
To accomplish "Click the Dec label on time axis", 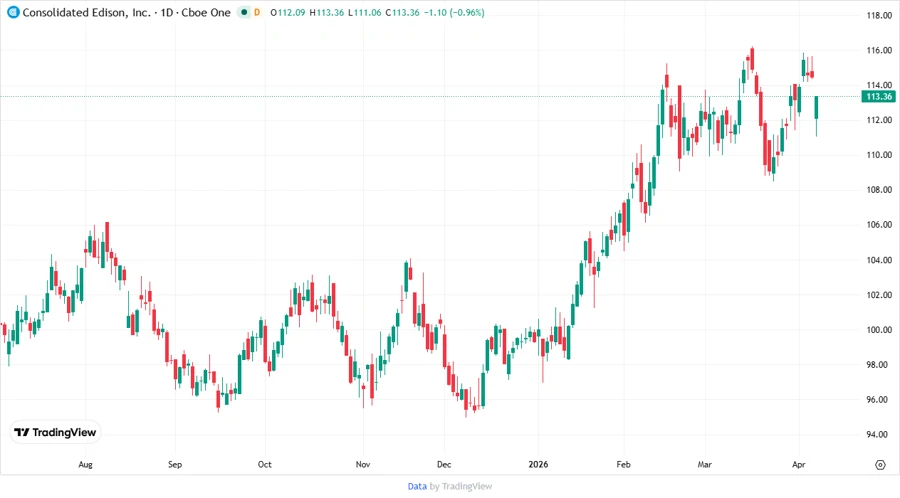I will pos(444,465).
